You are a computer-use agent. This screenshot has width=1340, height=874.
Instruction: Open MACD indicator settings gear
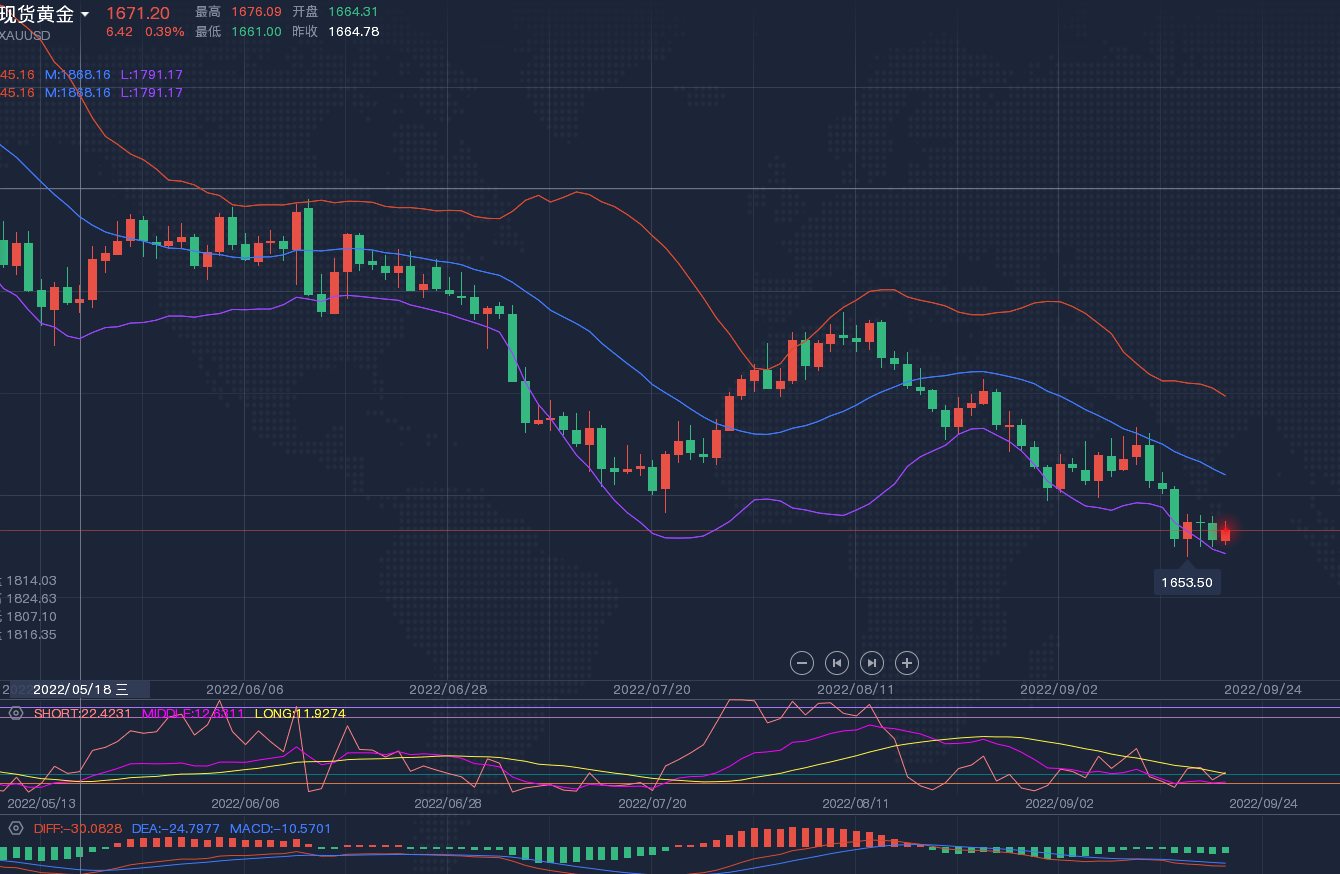point(16,828)
